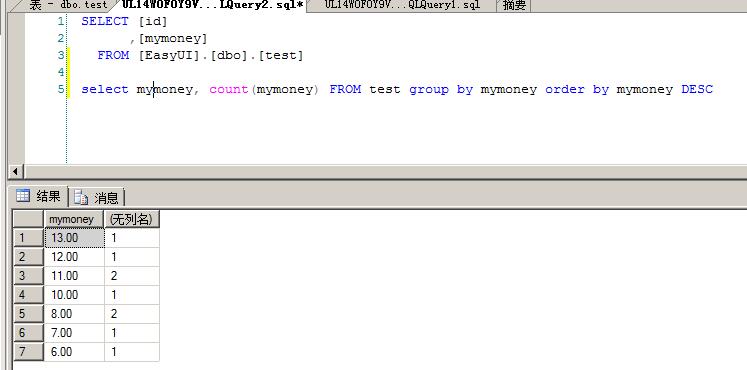Select the mymoney column header
This screenshot has height=370, width=747.
(x=74, y=219)
